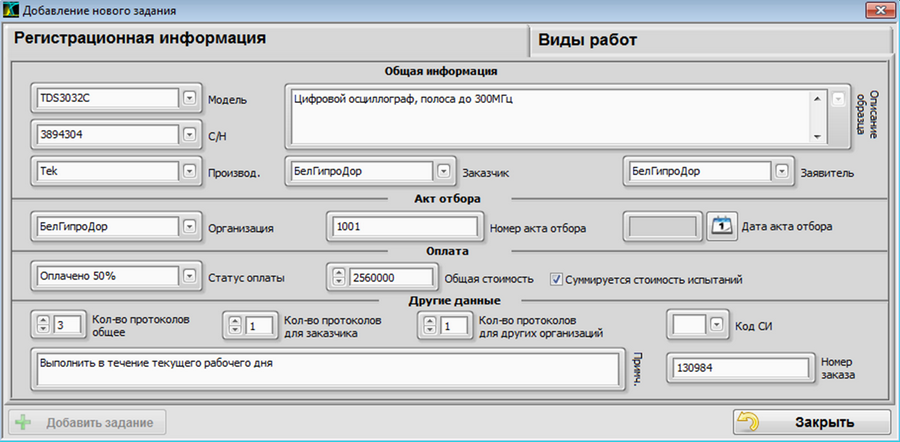Select Регистрационная информация tab
This screenshot has height=442, width=900.
(266, 39)
